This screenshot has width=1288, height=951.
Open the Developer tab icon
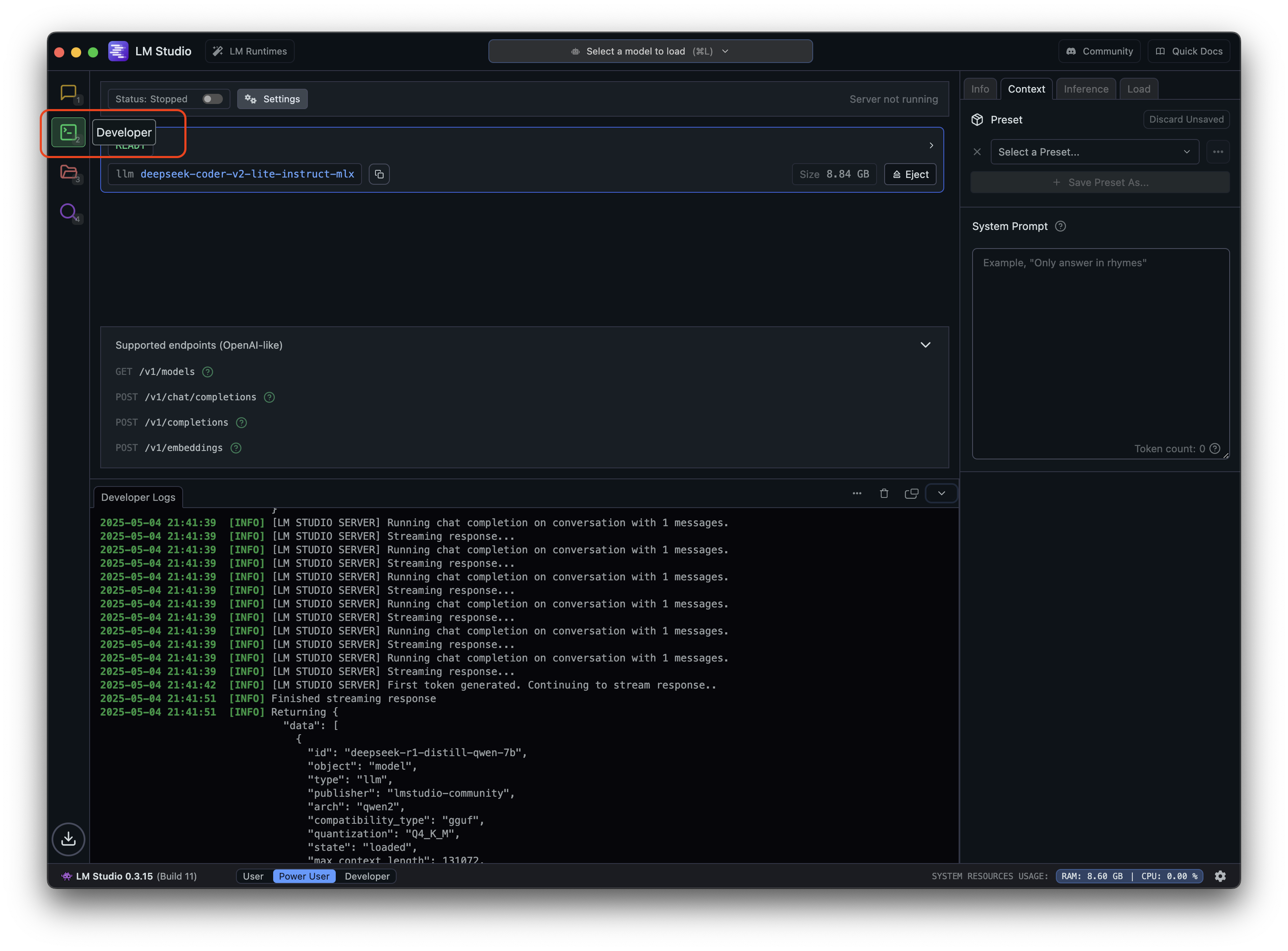[x=69, y=132]
